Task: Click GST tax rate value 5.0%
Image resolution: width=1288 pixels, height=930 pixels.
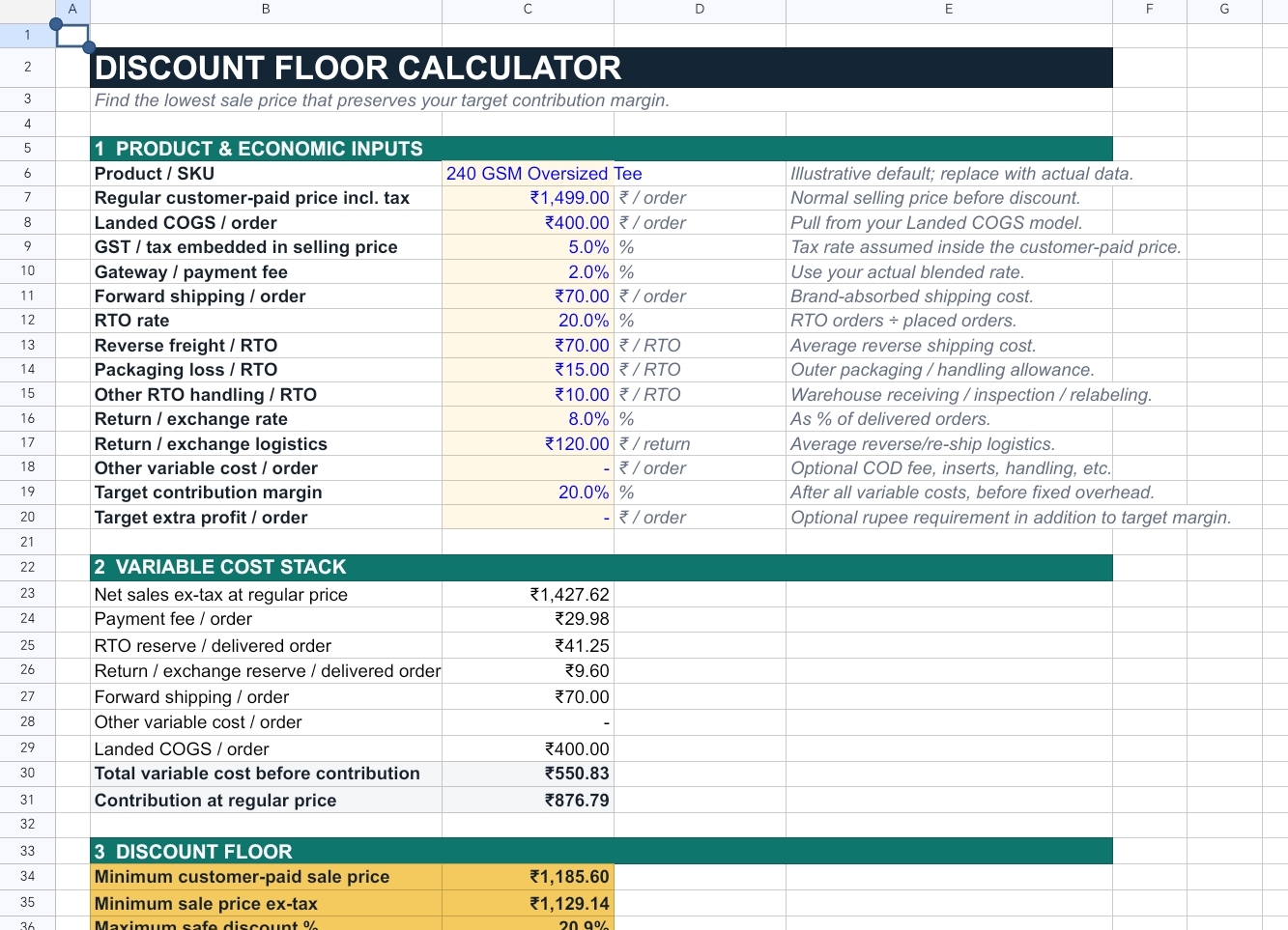Action: pos(528,247)
